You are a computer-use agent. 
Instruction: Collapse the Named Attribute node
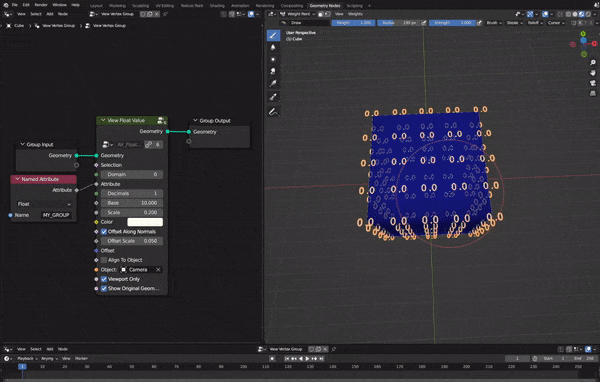17,179
